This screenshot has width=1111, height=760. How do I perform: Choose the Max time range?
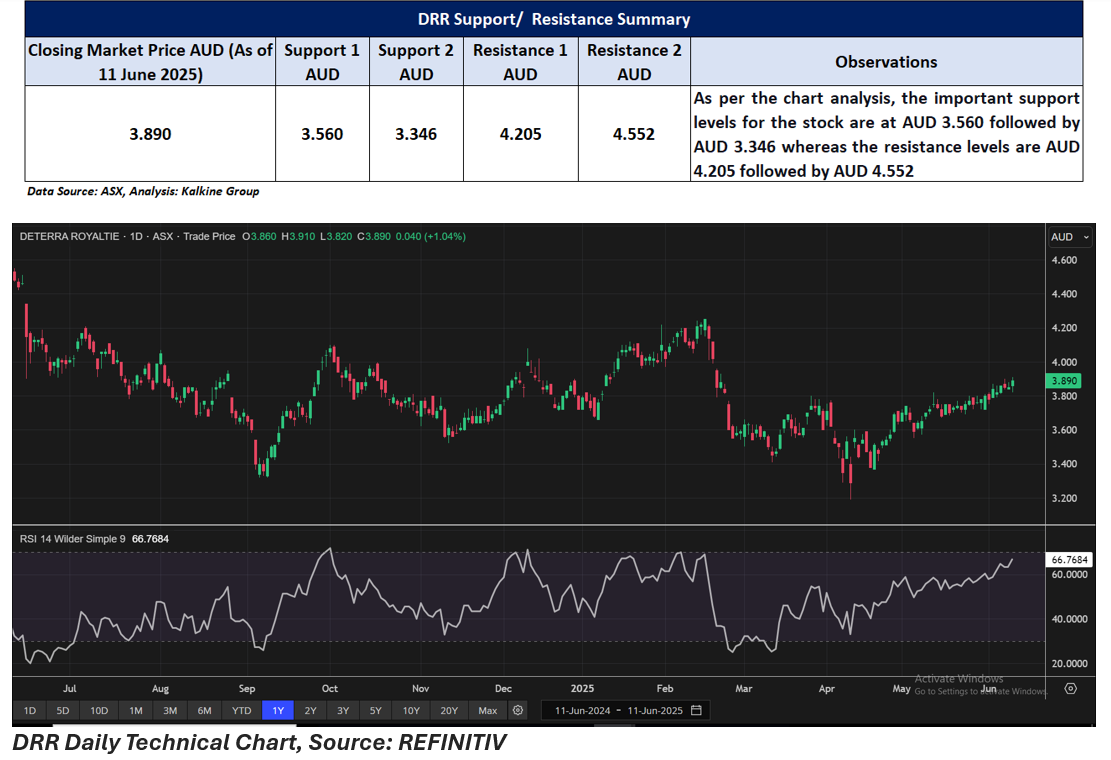(487, 710)
